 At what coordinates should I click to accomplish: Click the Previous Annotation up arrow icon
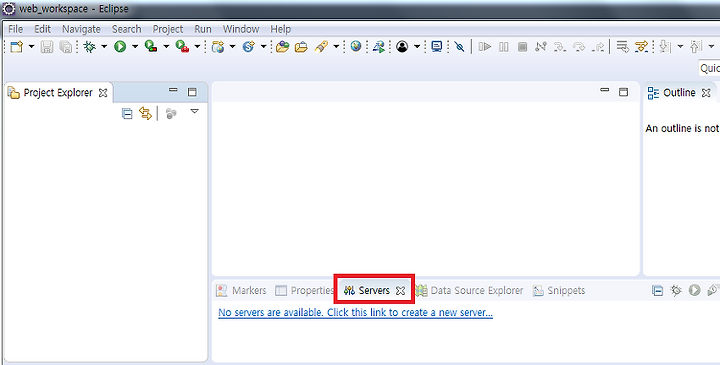coord(697,46)
